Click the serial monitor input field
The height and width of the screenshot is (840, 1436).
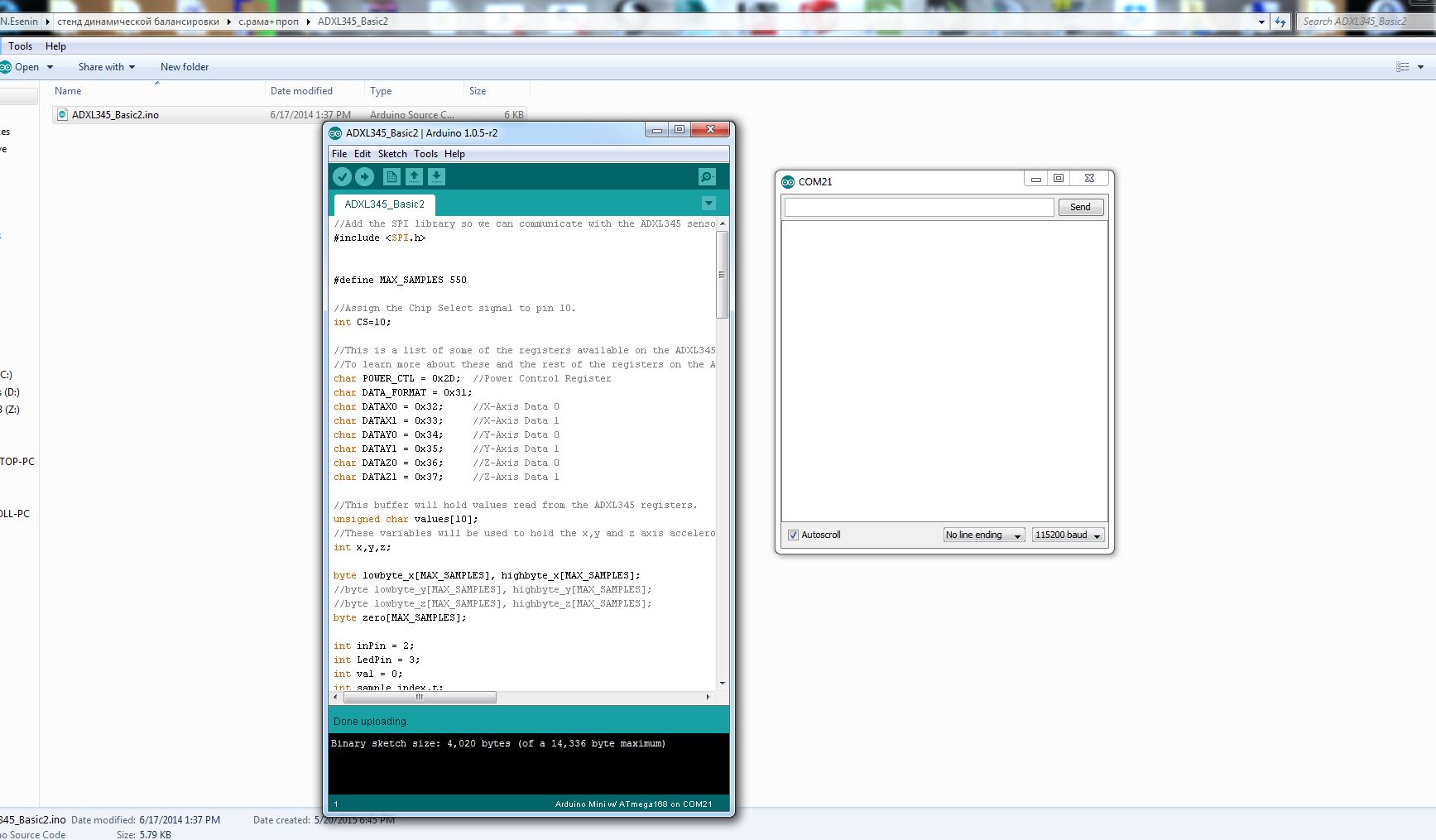[919, 207]
